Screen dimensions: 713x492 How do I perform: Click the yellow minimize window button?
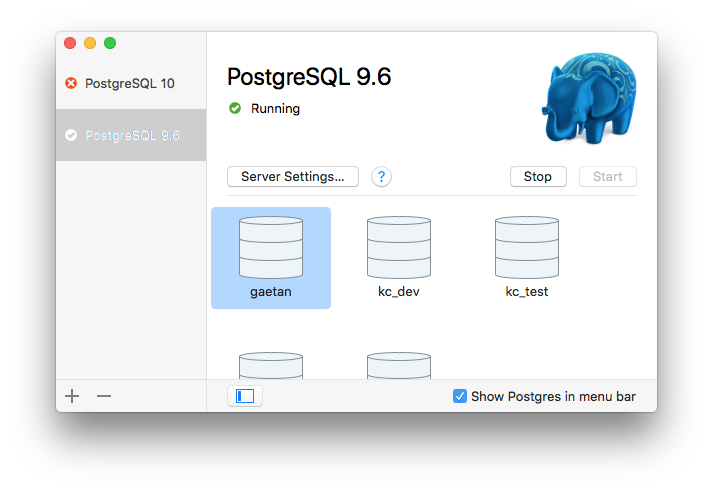pyautogui.click(x=90, y=43)
